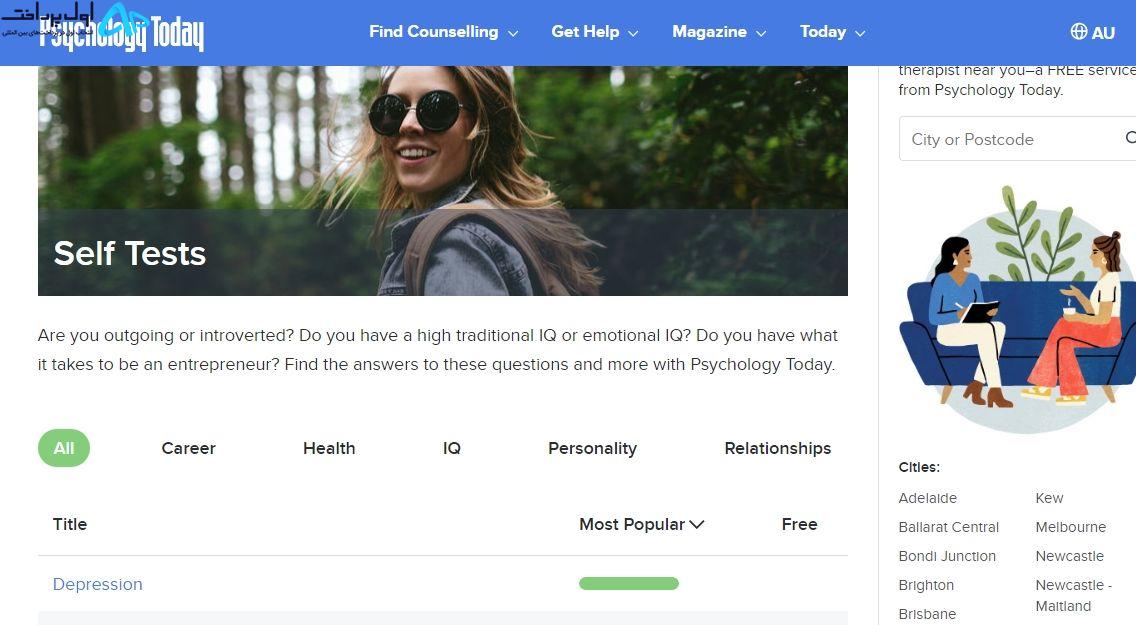The image size is (1136, 625).
Task: Expand the Find Counselling menu chevron
Action: pos(513,33)
